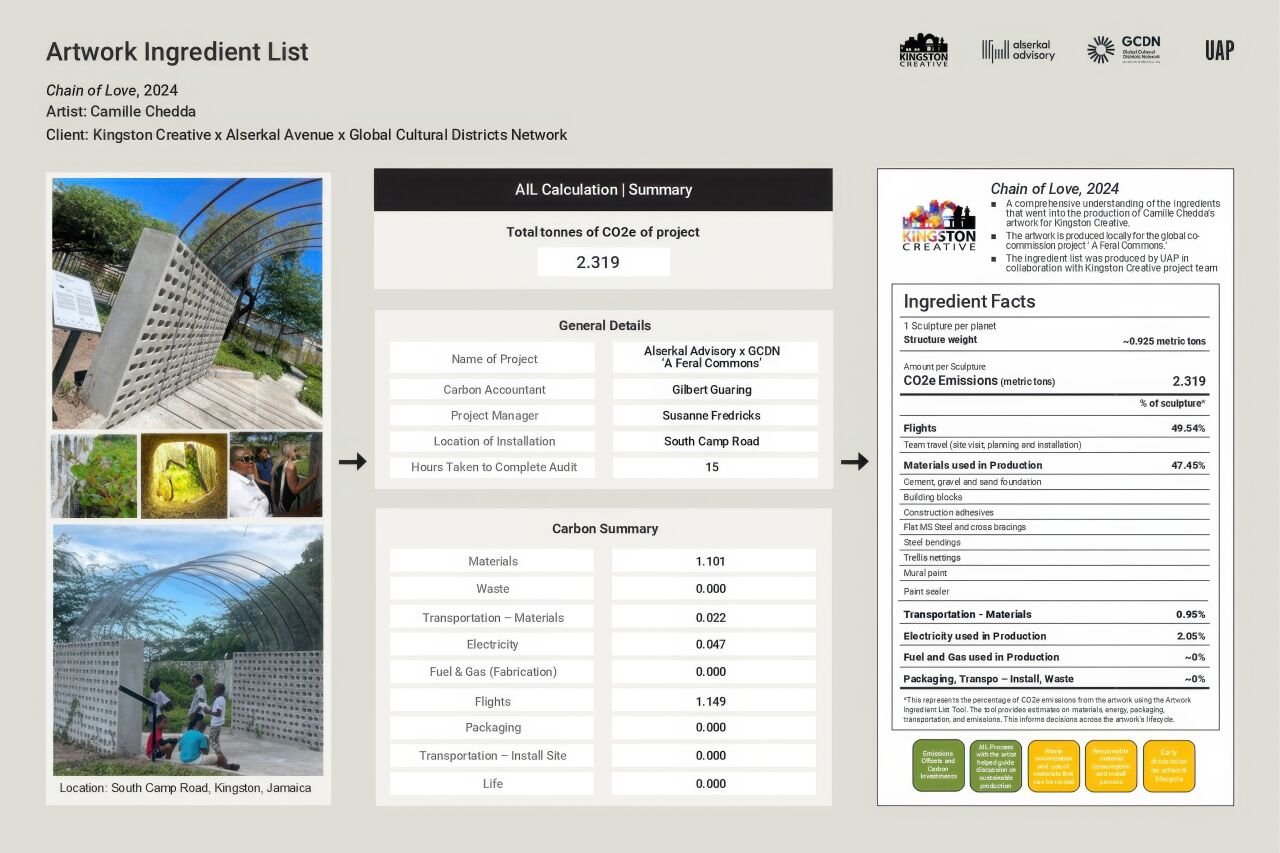Click the Structure weight ~0.925 metric tons row
This screenshot has width=1280, height=853.
1054,341
